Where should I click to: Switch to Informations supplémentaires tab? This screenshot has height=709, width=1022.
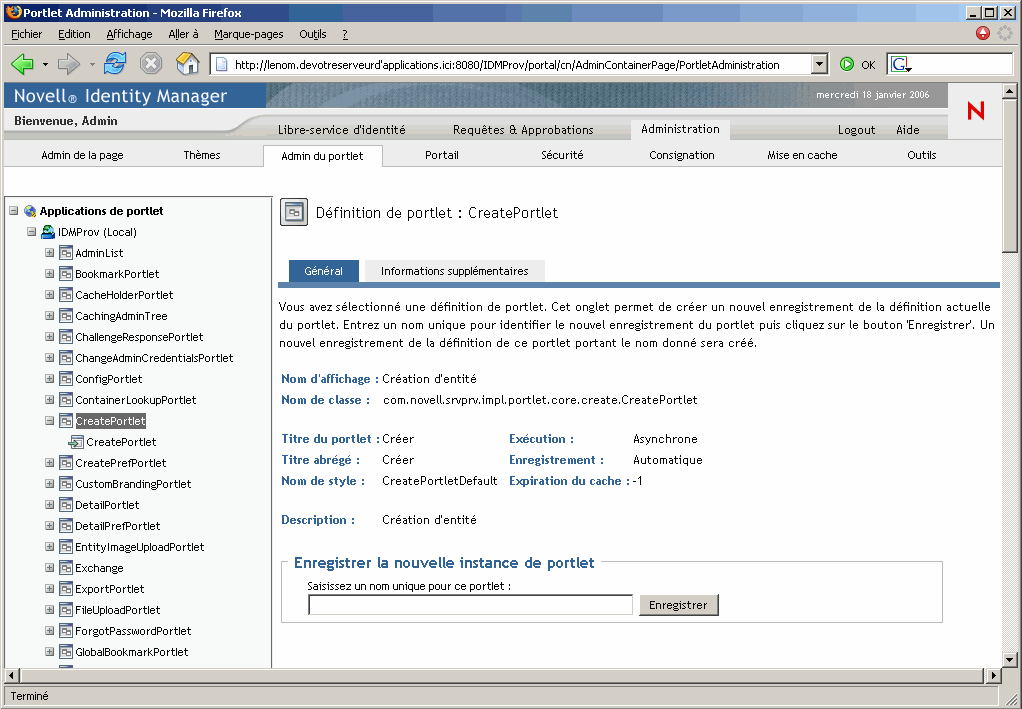point(454,271)
